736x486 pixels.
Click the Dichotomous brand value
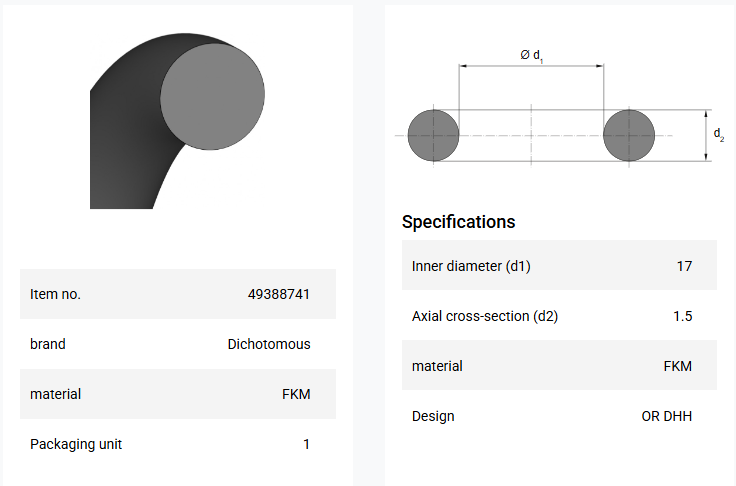[x=269, y=344]
